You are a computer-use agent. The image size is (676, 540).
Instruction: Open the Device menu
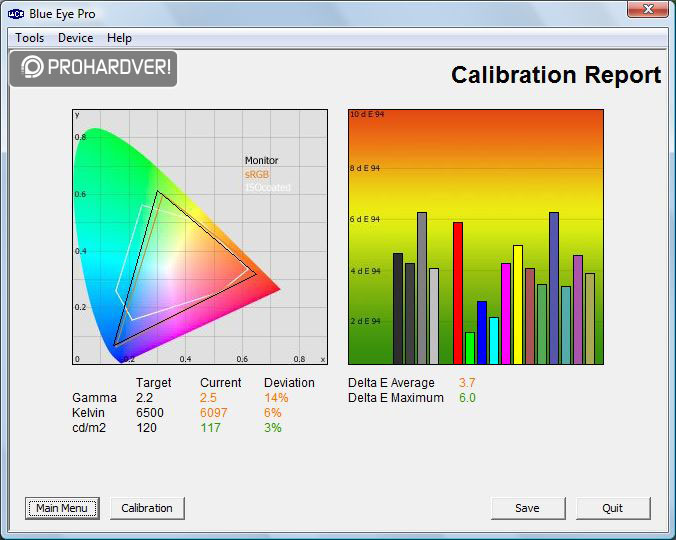pos(75,38)
